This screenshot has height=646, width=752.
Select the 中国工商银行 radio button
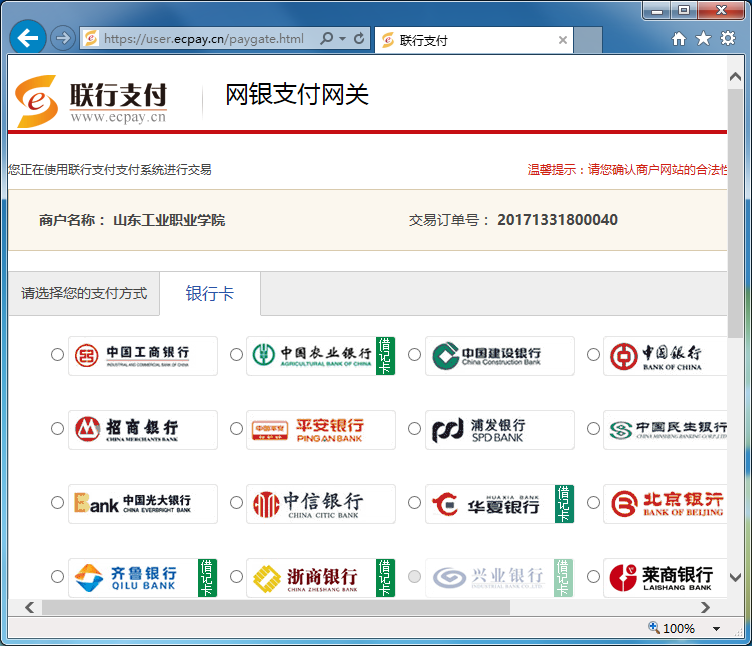click(x=57, y=354)
